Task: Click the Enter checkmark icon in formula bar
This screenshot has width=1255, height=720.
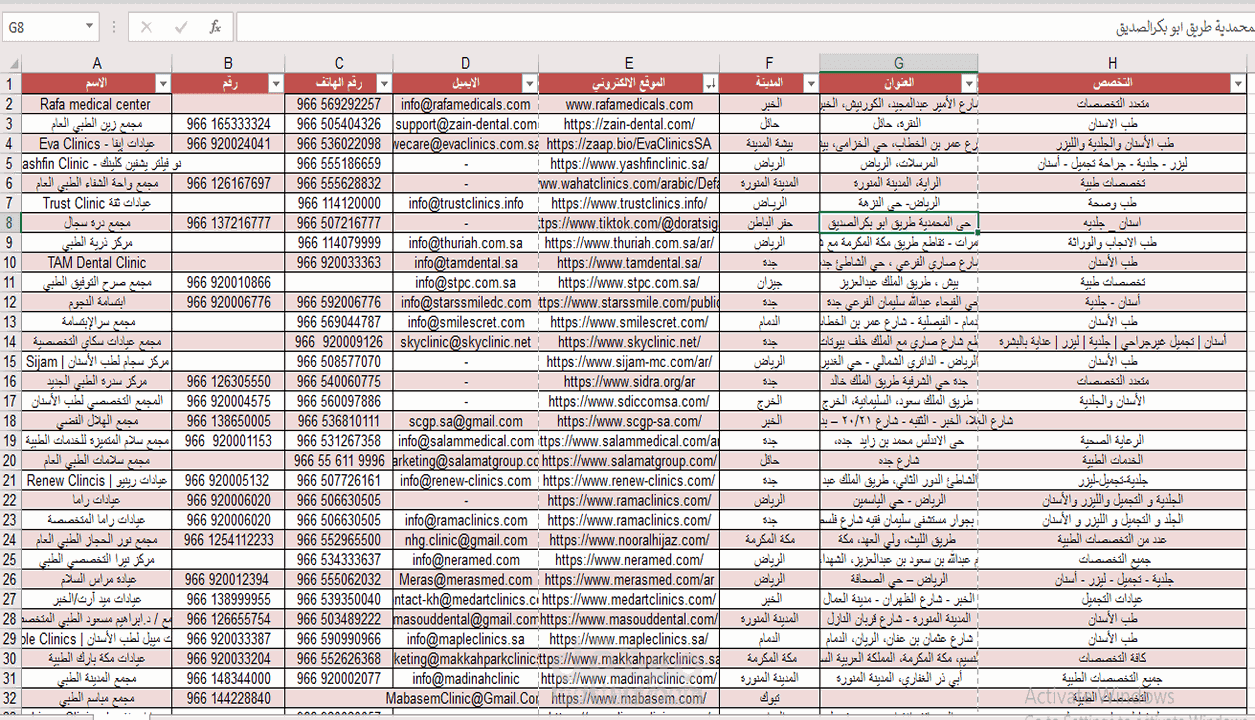Action: coord(180,27)
